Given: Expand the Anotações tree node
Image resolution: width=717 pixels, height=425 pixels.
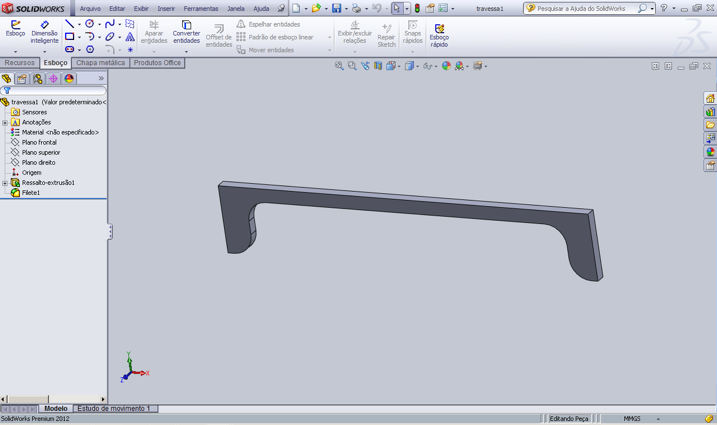Looking at the screenshot, I should [x=5, y=122].
